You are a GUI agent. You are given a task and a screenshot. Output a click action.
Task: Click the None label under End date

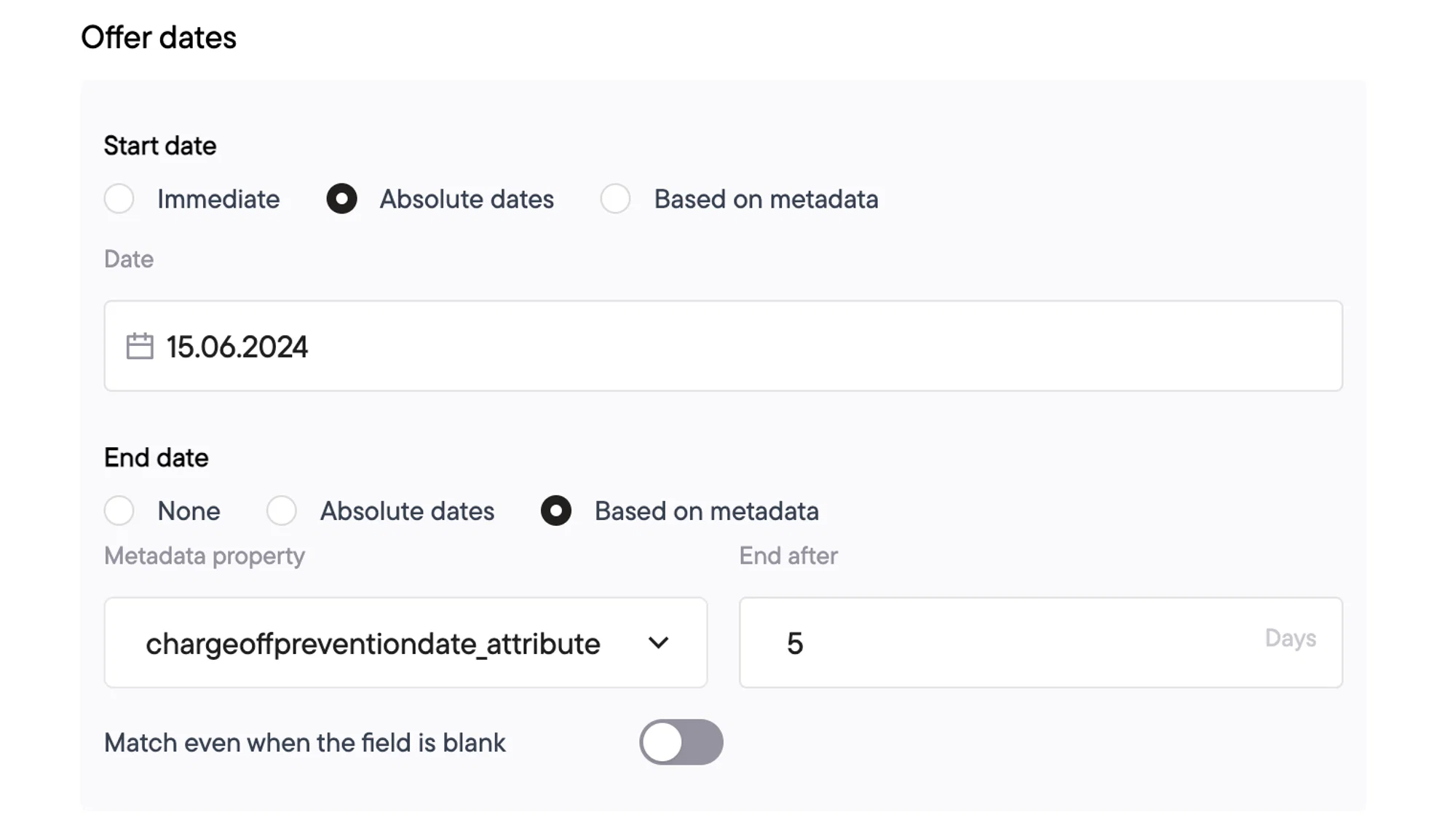point(189,511)
